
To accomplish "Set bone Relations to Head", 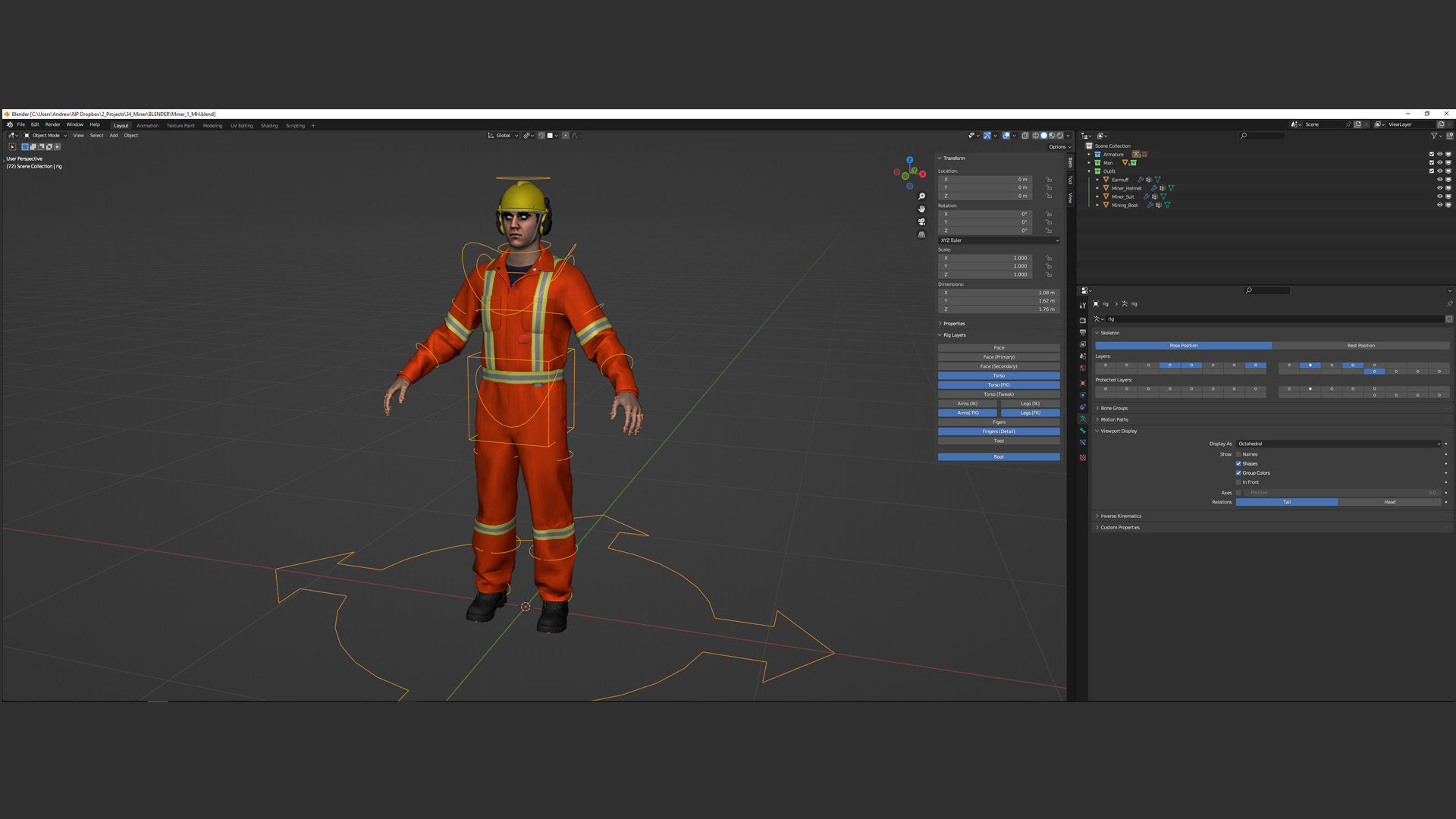I will [1389, 502].
